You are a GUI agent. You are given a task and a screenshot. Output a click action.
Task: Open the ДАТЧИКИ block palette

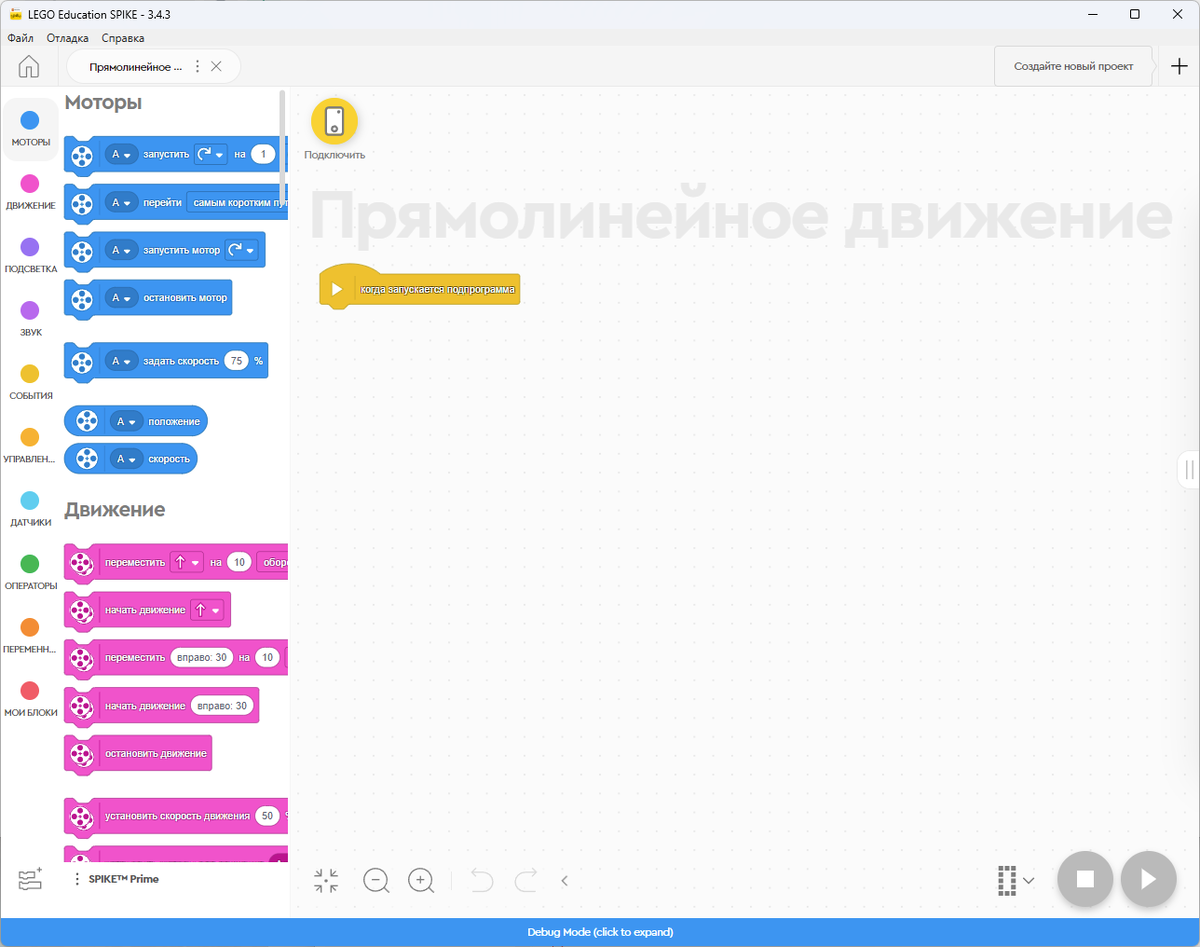pos(30,508)
